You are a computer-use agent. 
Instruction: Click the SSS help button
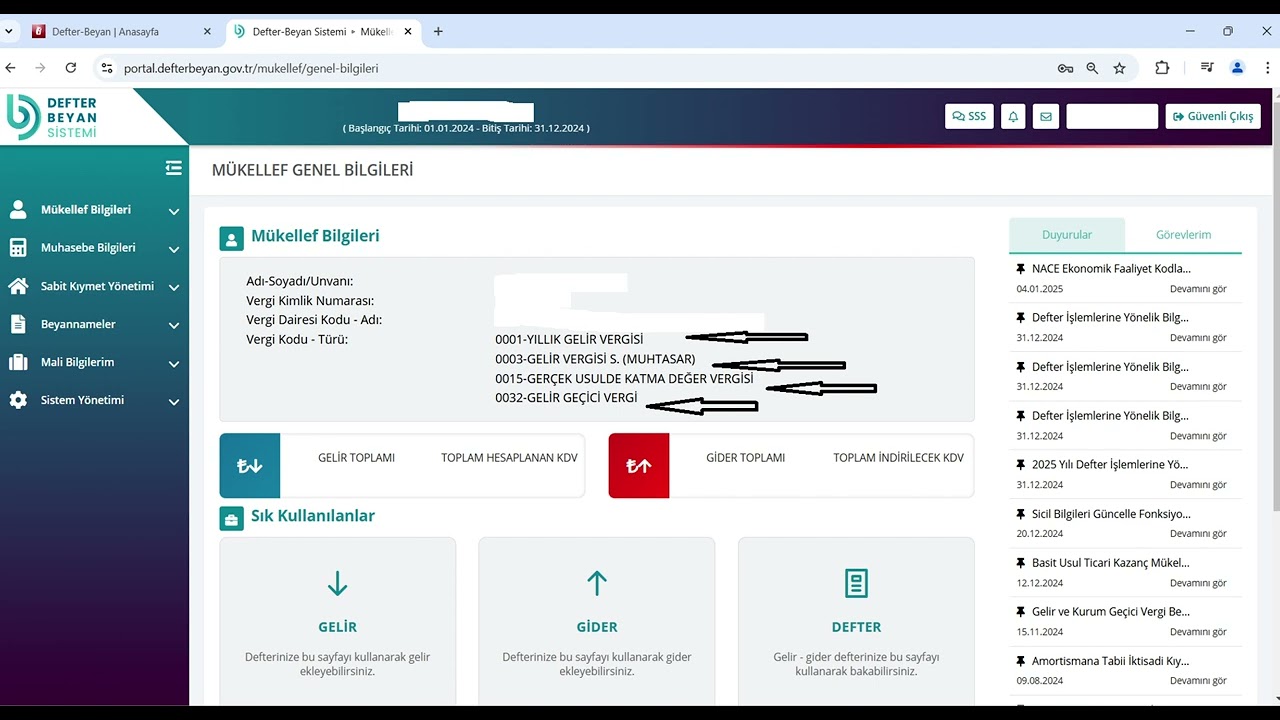pos(969,116)
